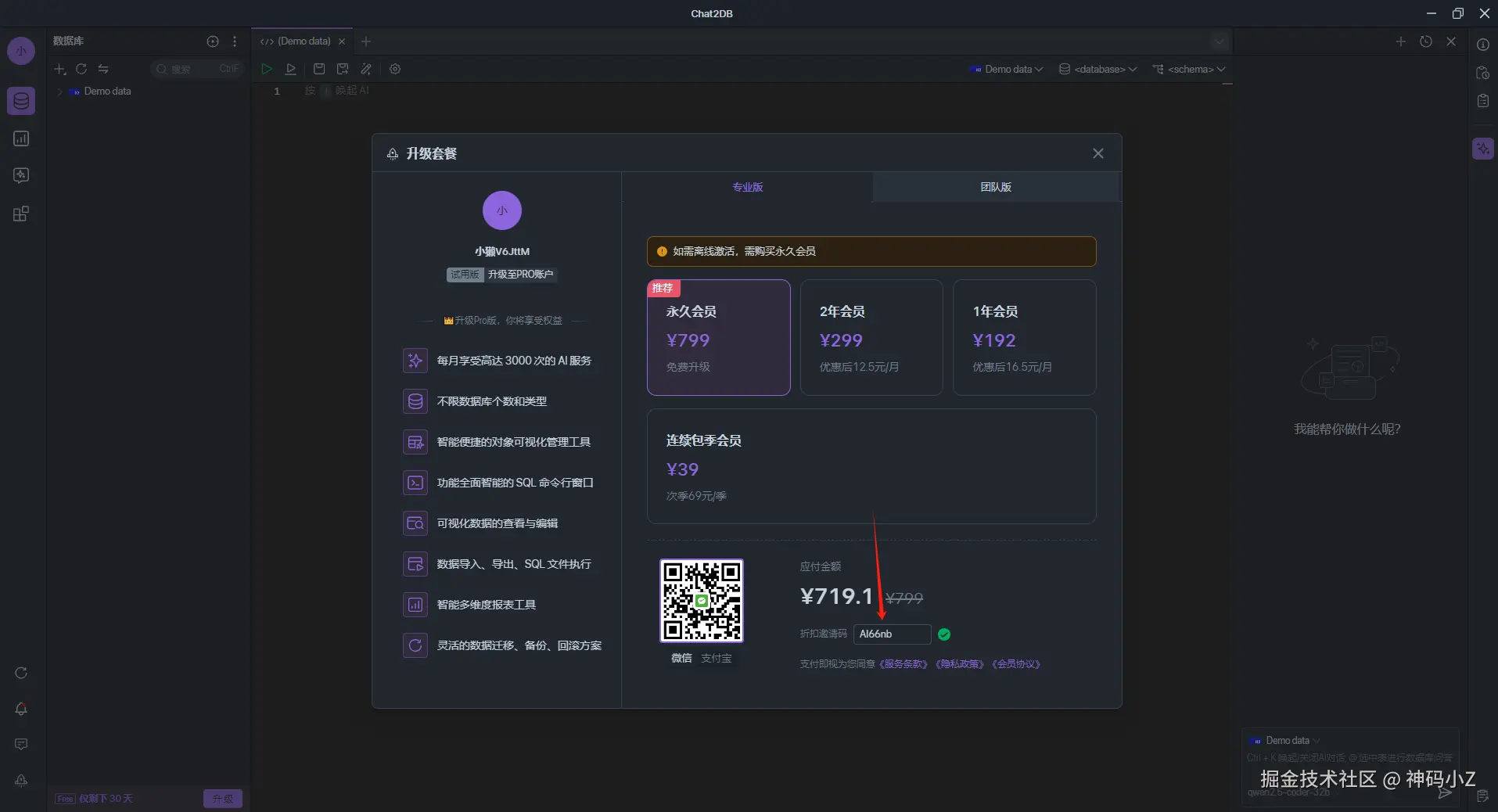Save the console with the first save icon
Image resolution: width=1498 pixels, height=812 pixels.
tap(319, 69)
